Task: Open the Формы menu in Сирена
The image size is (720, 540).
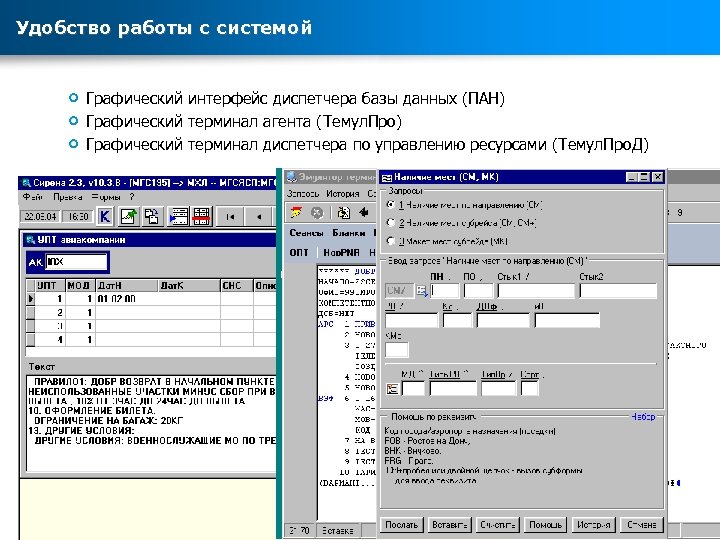Action: click(x=106, y=197)
